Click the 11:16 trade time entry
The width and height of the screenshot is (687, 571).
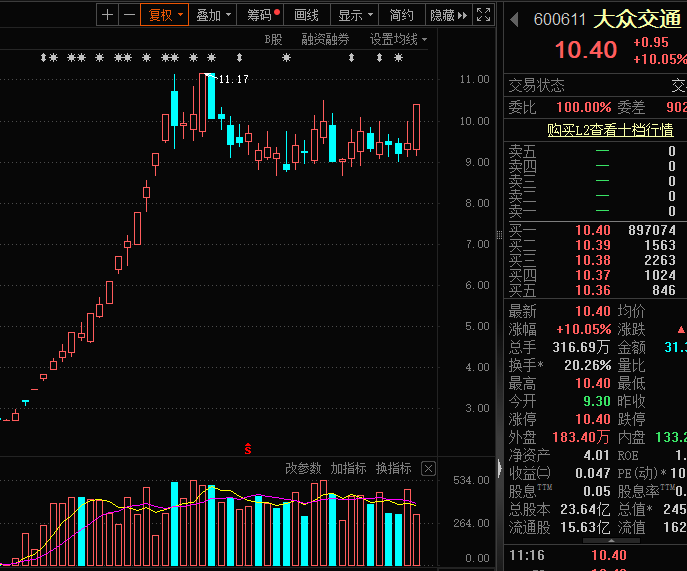(527, 555)
